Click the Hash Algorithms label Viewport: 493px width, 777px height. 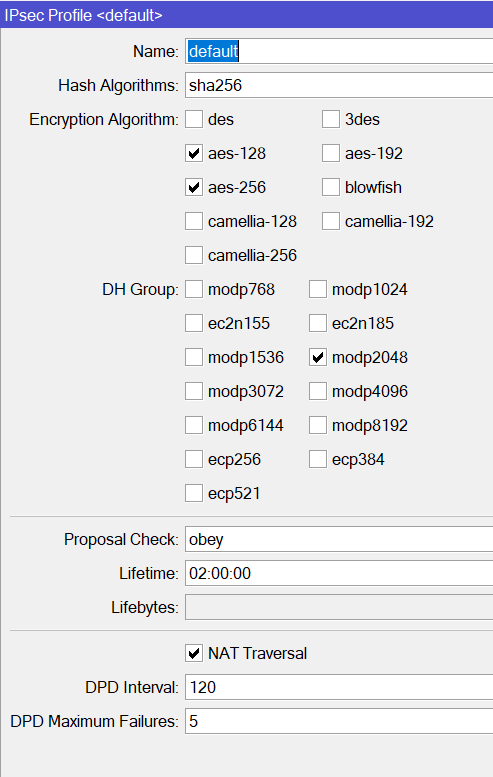point(118,85)
